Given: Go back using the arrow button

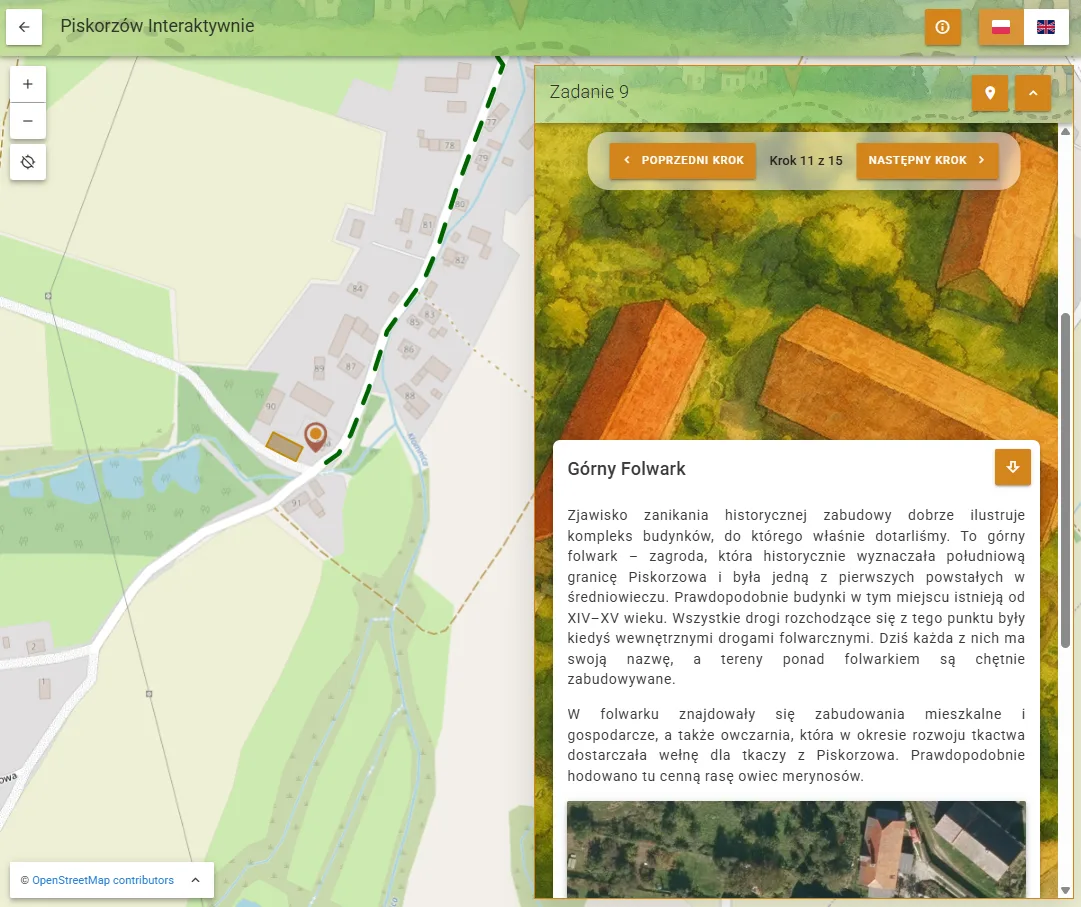Looking at the screenshot, I should pos(24,27).
